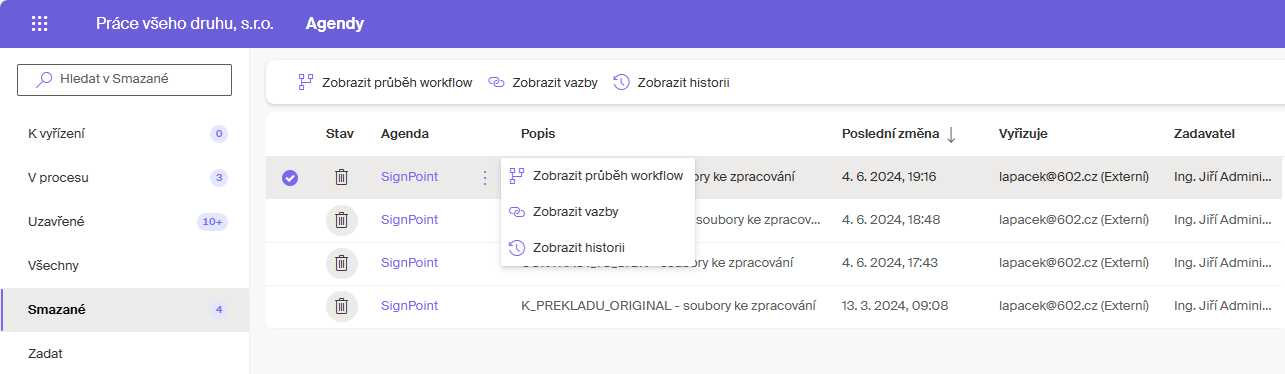This screenshot has width=1285, height=374.
Task: Click the date 4. 6. 2024, 18:48
Action: [x=891, y=220]
